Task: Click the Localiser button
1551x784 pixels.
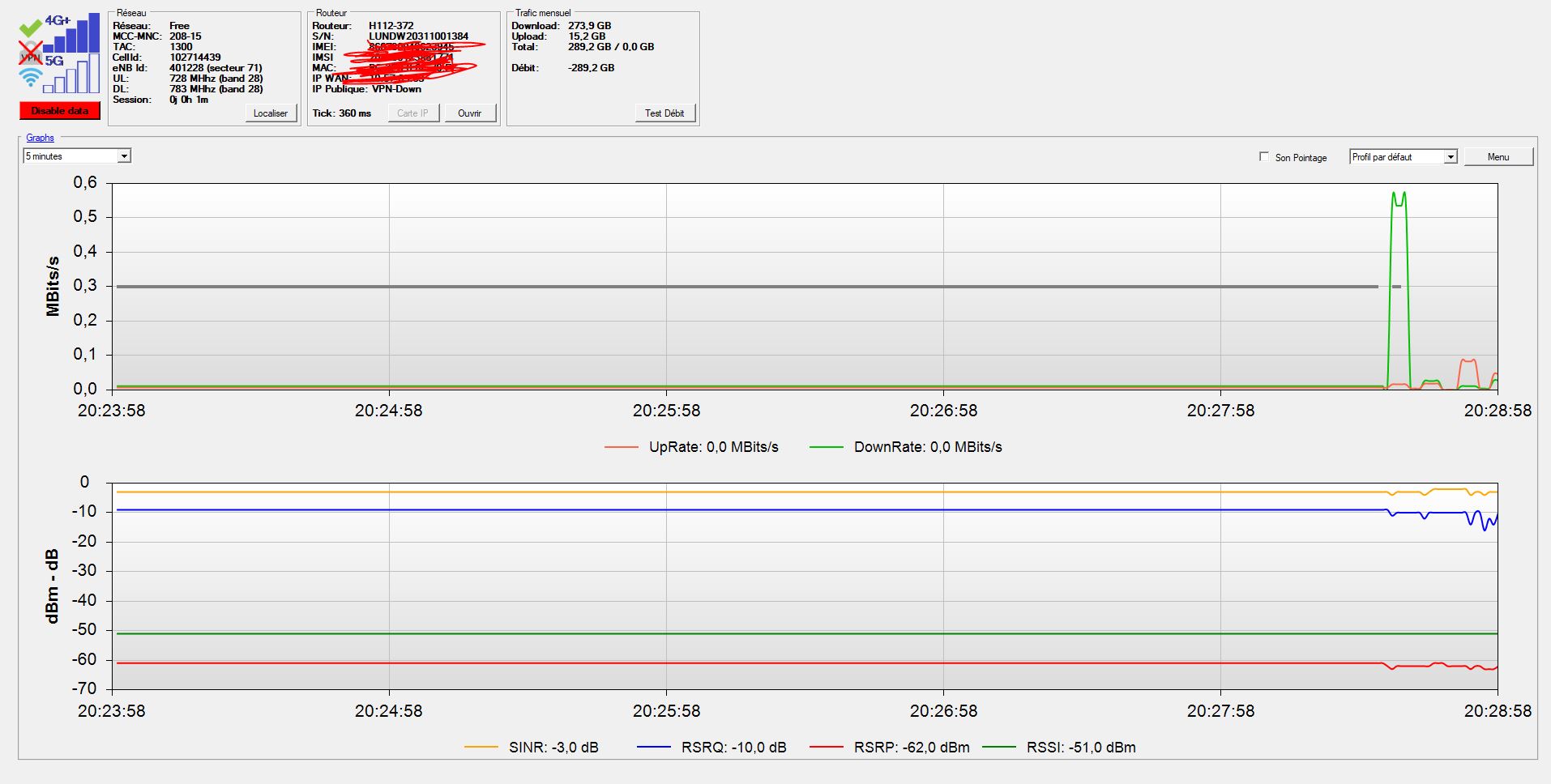Action: [271, 113]
